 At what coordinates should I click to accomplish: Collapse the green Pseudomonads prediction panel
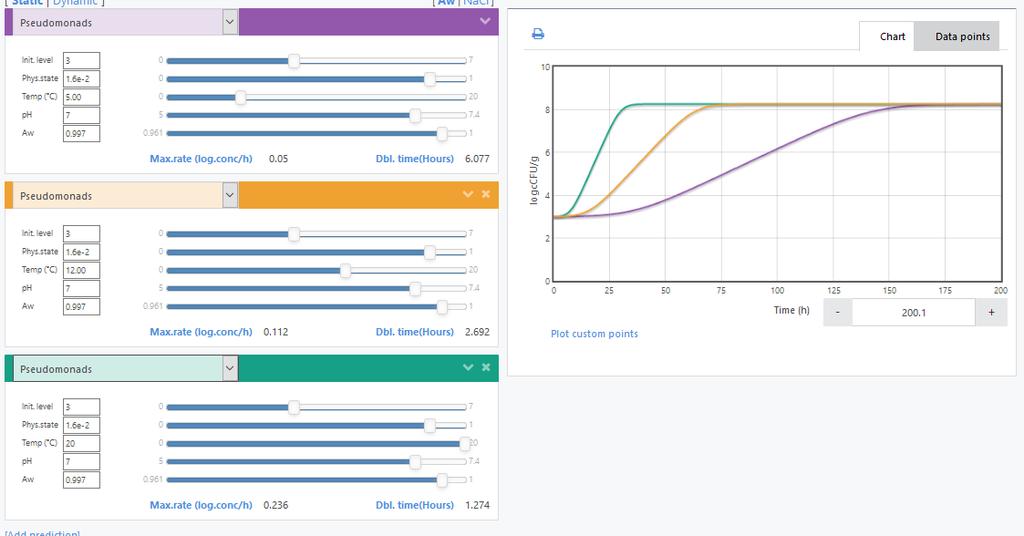[x=468, y=367]
